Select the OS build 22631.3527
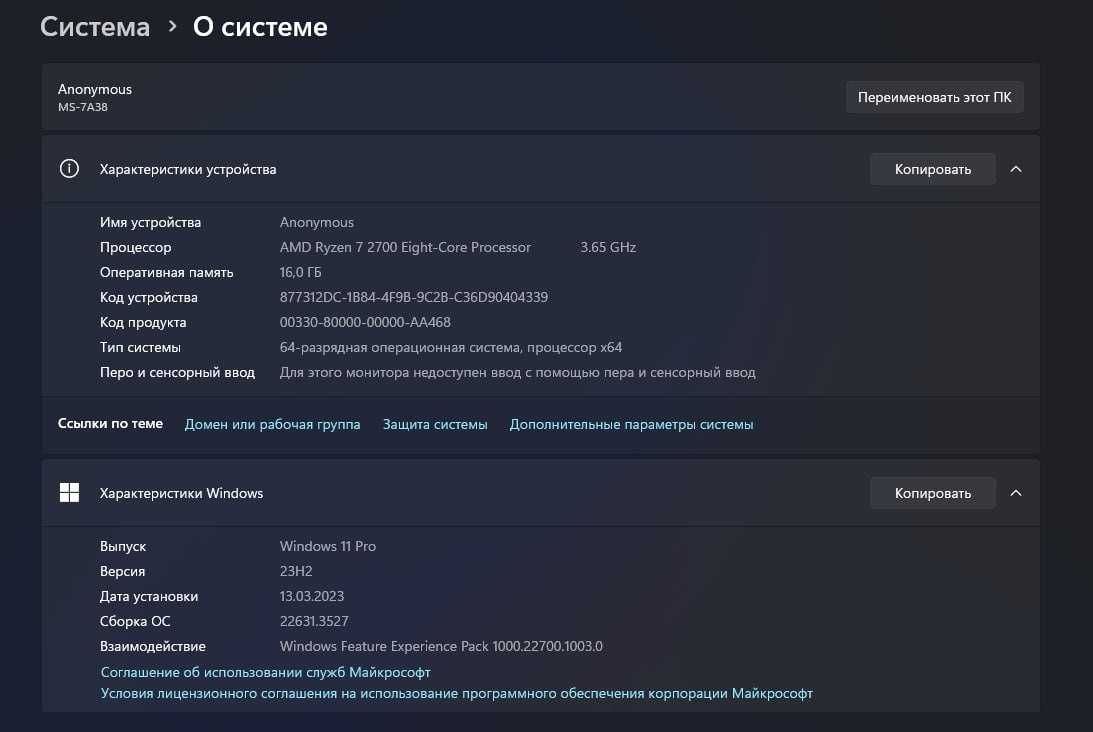 (x=314, y=621)
